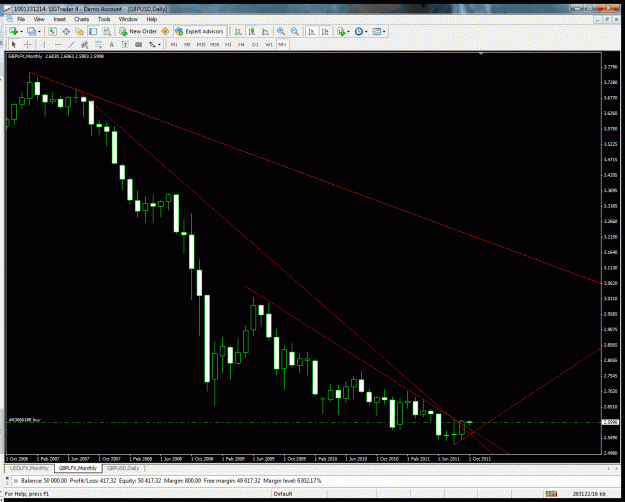
Task: Expand the Templates dropdown arrow
Action: (x=384, y=32)
